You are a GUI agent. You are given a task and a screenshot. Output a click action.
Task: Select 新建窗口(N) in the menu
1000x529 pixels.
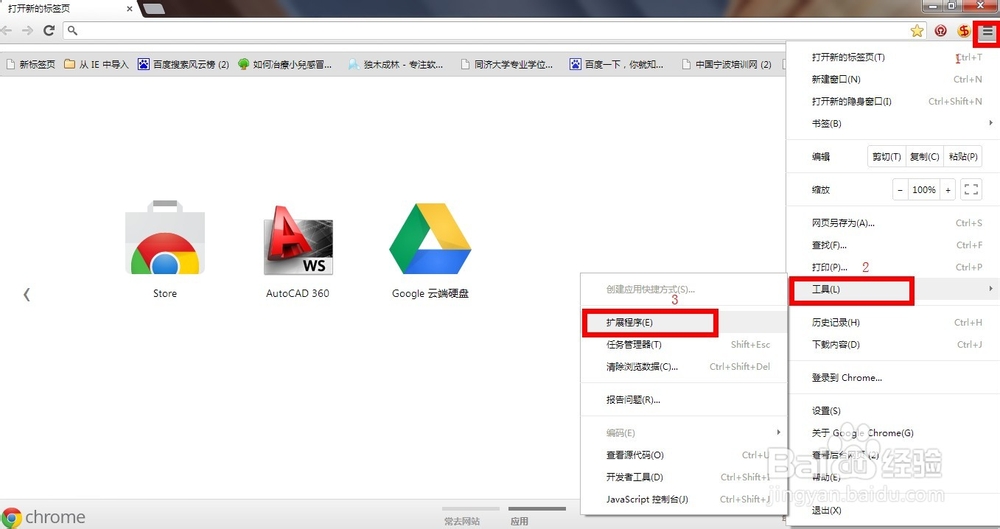[x=893, y=79]
